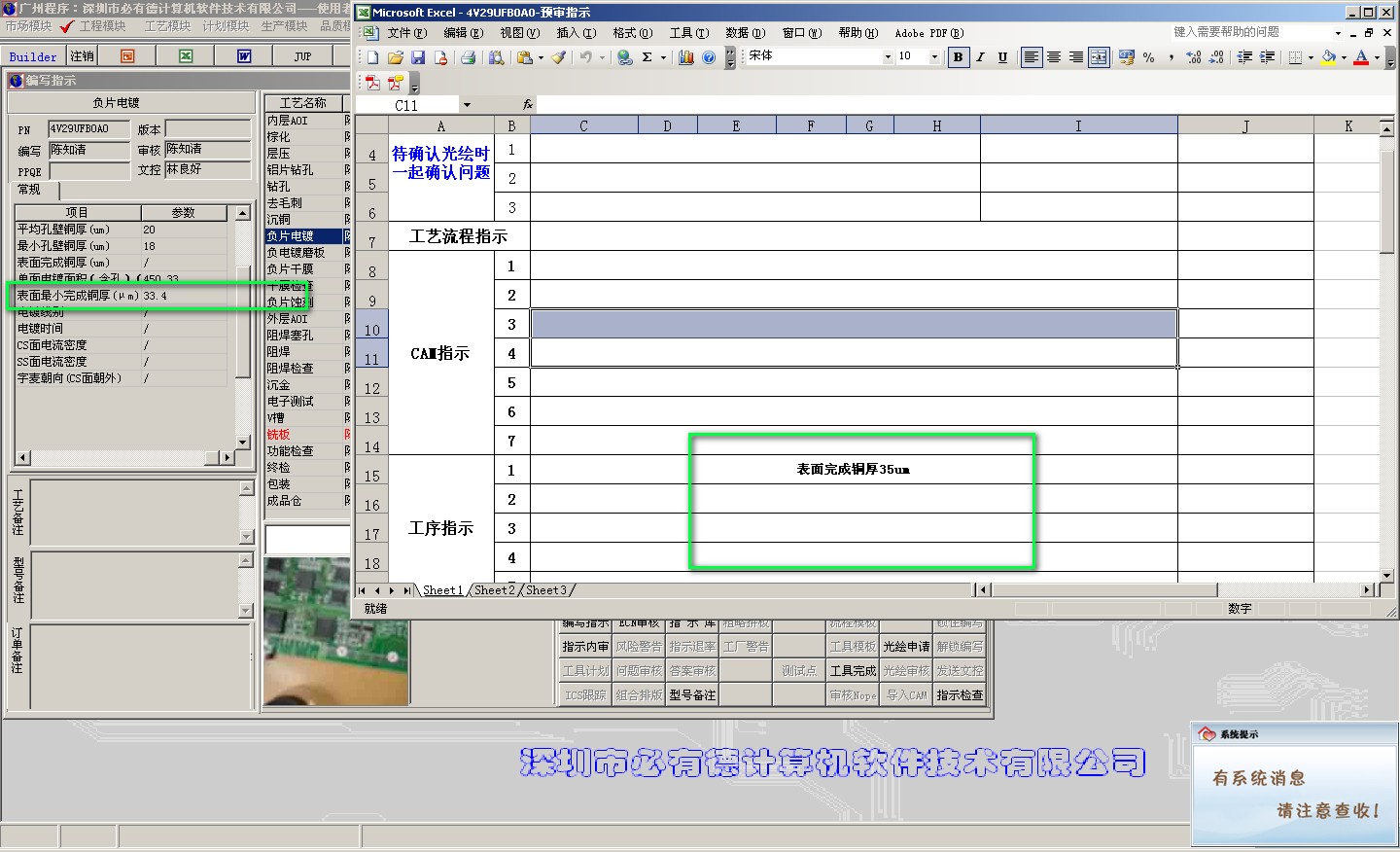1400x852 pixels.
Task: Open 工艺模块 in main window menu
Action: click(x=167, y=26)
